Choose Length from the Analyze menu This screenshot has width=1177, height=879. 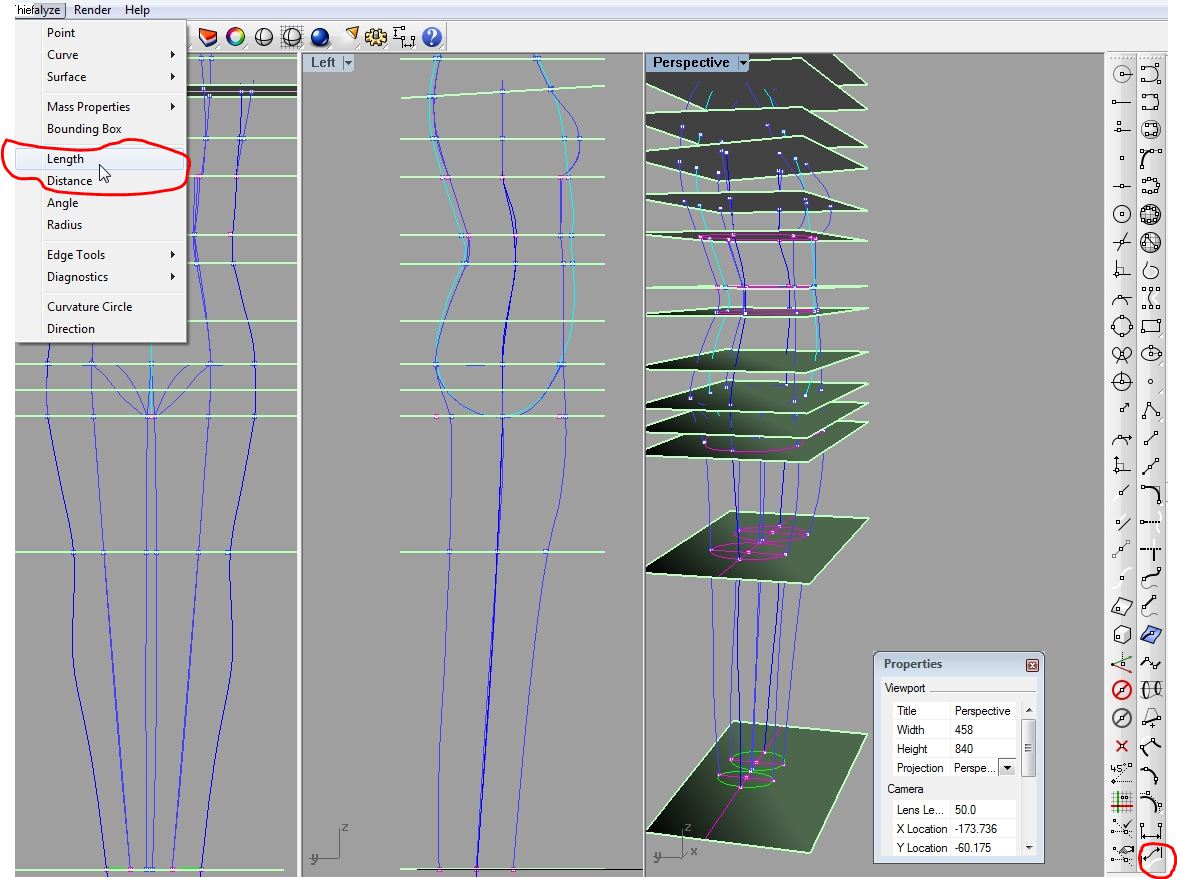click(x=66, y=159)
